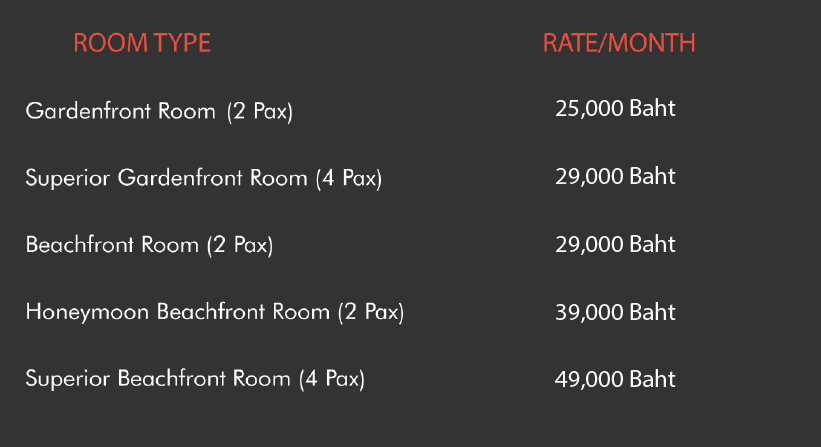Click the RATE/MONTH header
This screenshot has width=821, height=447.
(619, 43)
